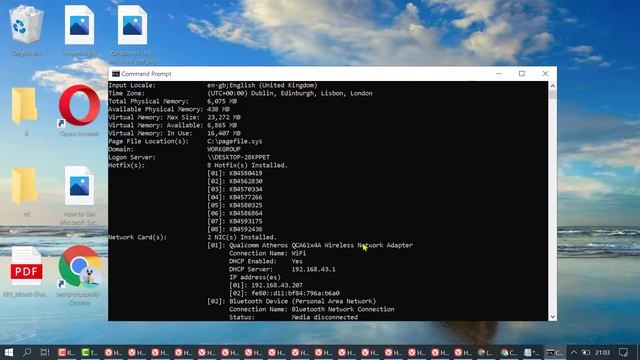Click the 2 NIC(s) Installed text
Image resolution: width=640 pixels, height=360 pixels.
242,237
